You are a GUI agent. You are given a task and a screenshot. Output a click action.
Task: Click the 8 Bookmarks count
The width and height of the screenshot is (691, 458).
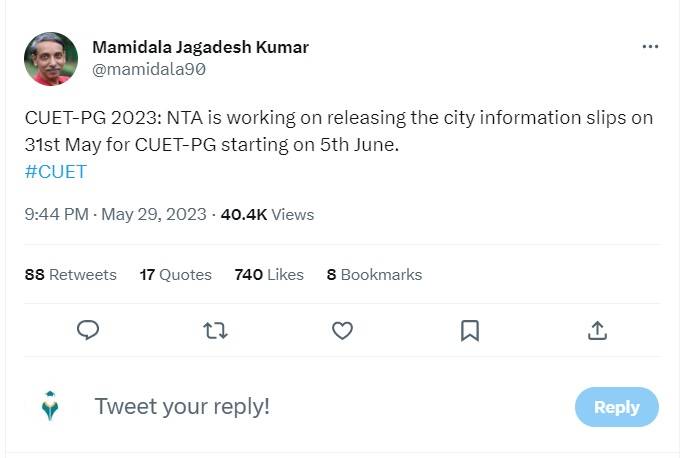(x=374, y=274)
